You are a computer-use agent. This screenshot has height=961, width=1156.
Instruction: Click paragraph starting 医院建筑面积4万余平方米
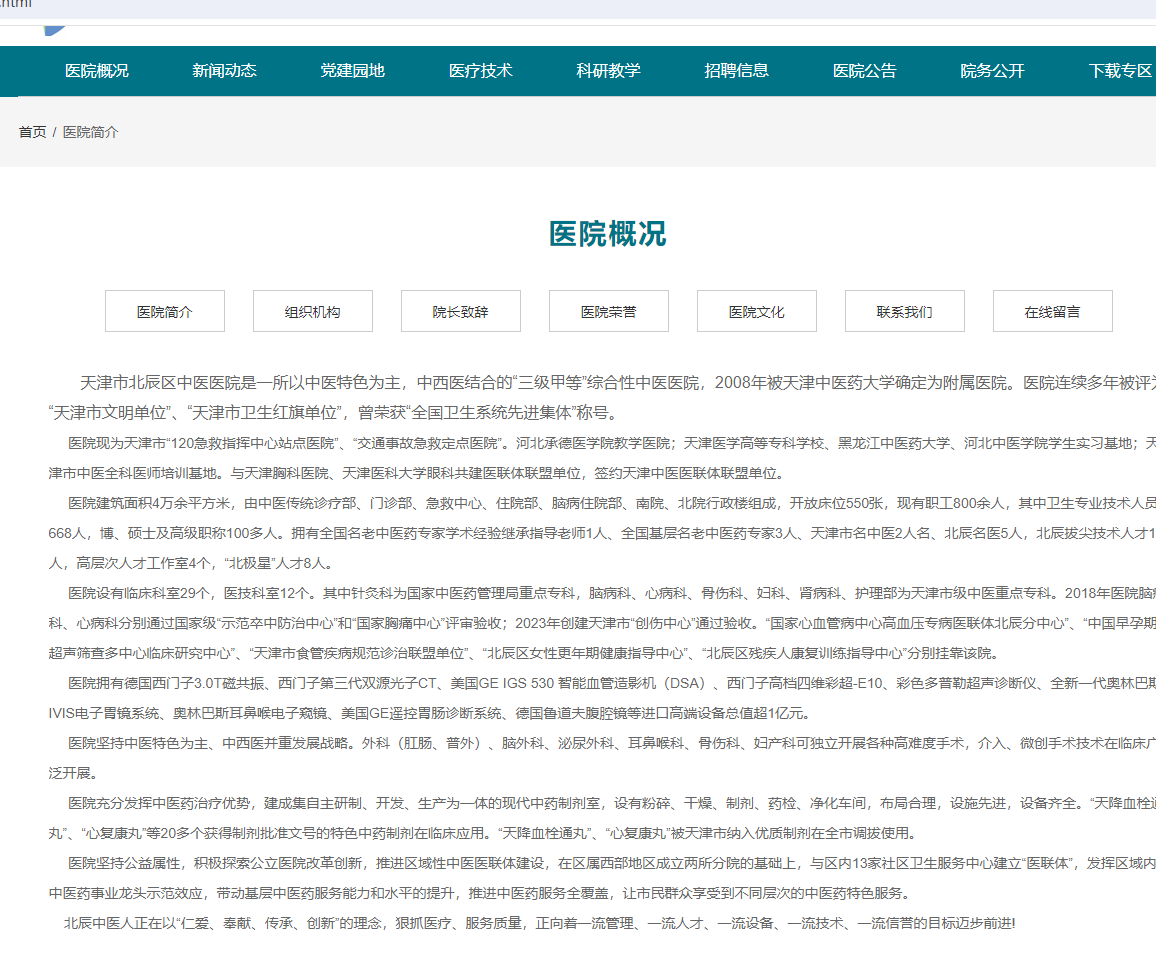pos(602,533)
